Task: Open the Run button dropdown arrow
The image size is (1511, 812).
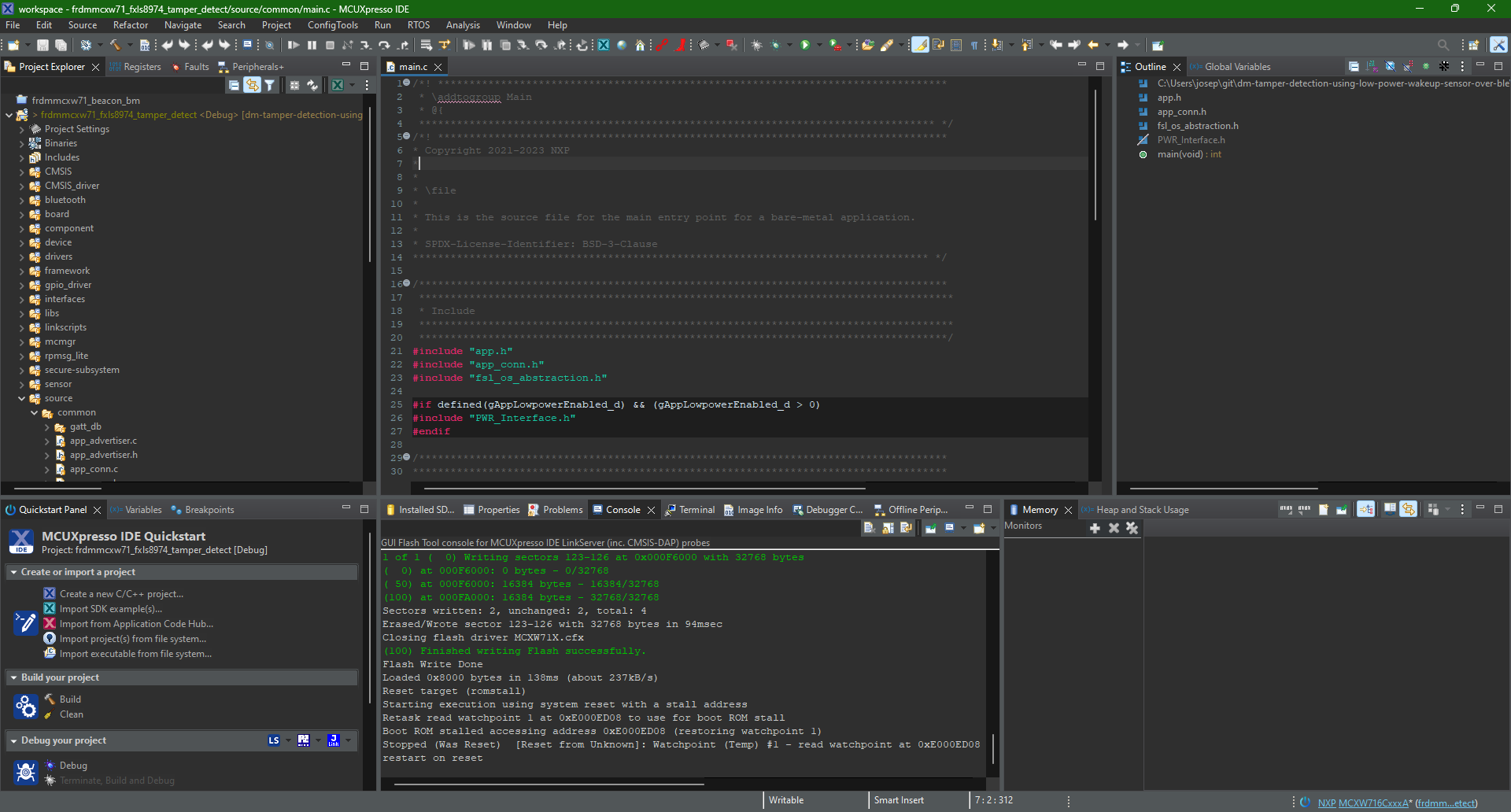Action: [x=819, y=46]
